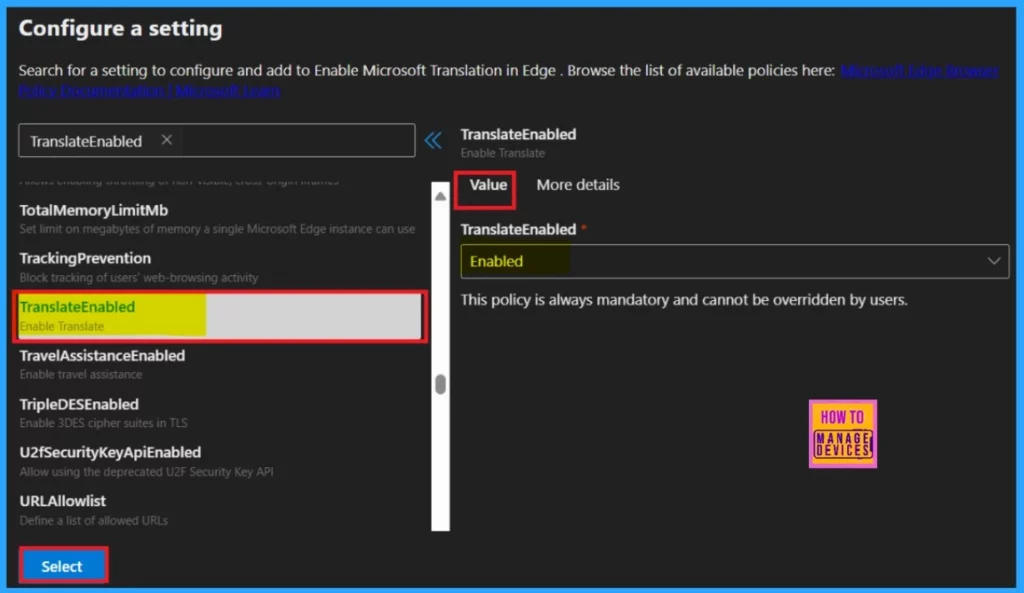Clear the TranslateEnabled search text

click(x=167, y=140)
